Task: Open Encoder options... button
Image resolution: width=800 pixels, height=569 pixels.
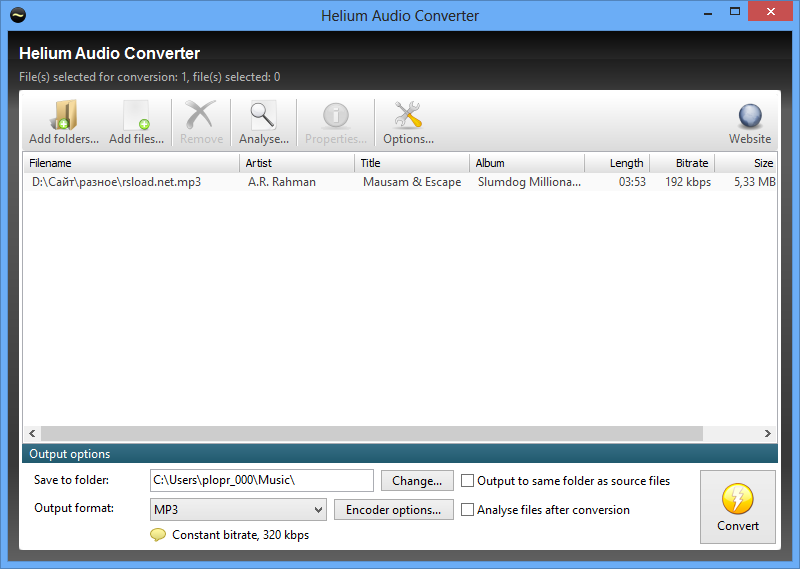Action: (393, 510)
